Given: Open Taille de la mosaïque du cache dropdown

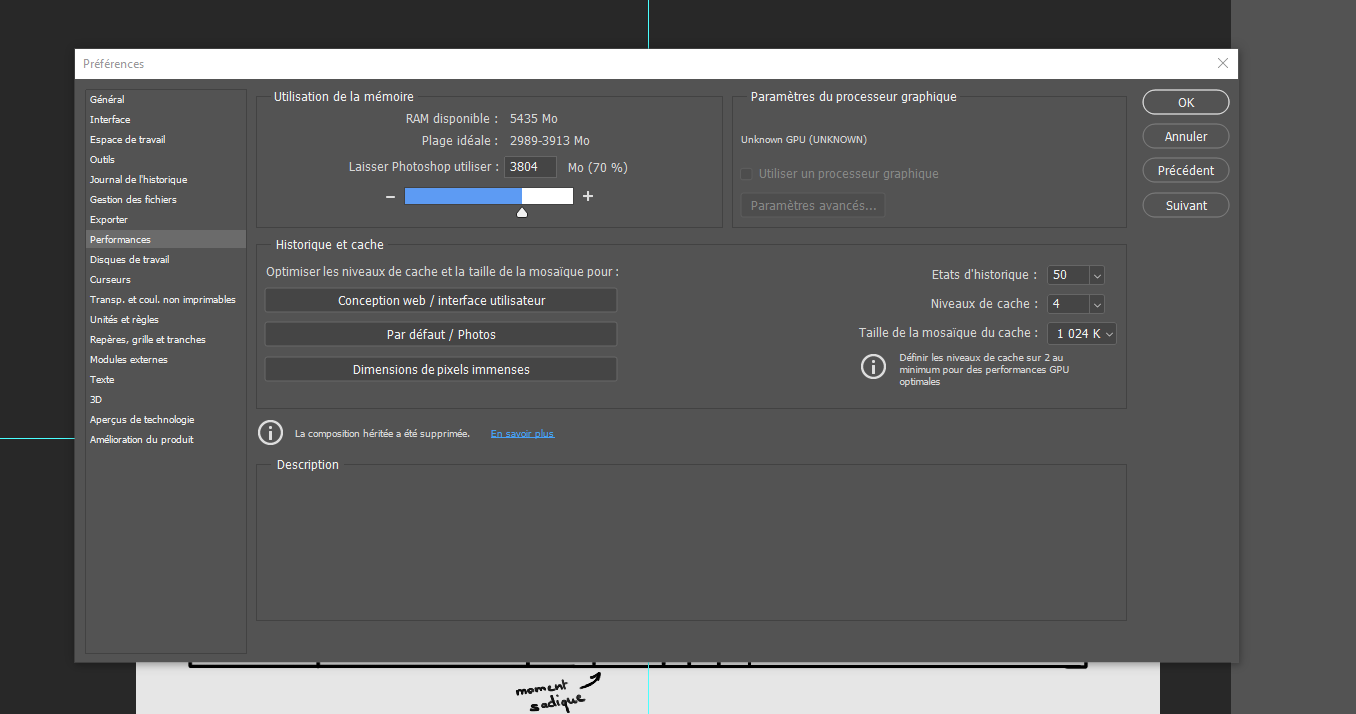Looking at the screenshot, I should [1109, 334].
